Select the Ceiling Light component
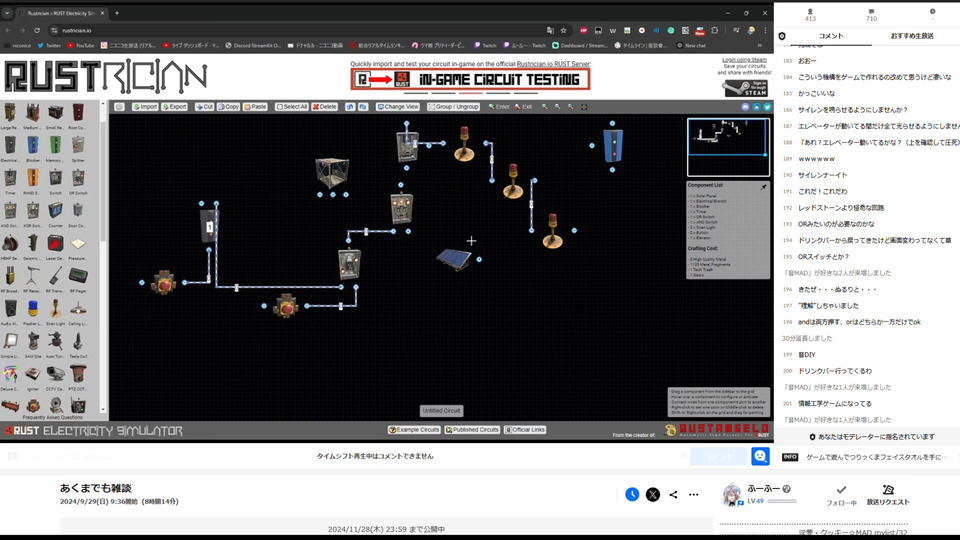 click(78, 310)
